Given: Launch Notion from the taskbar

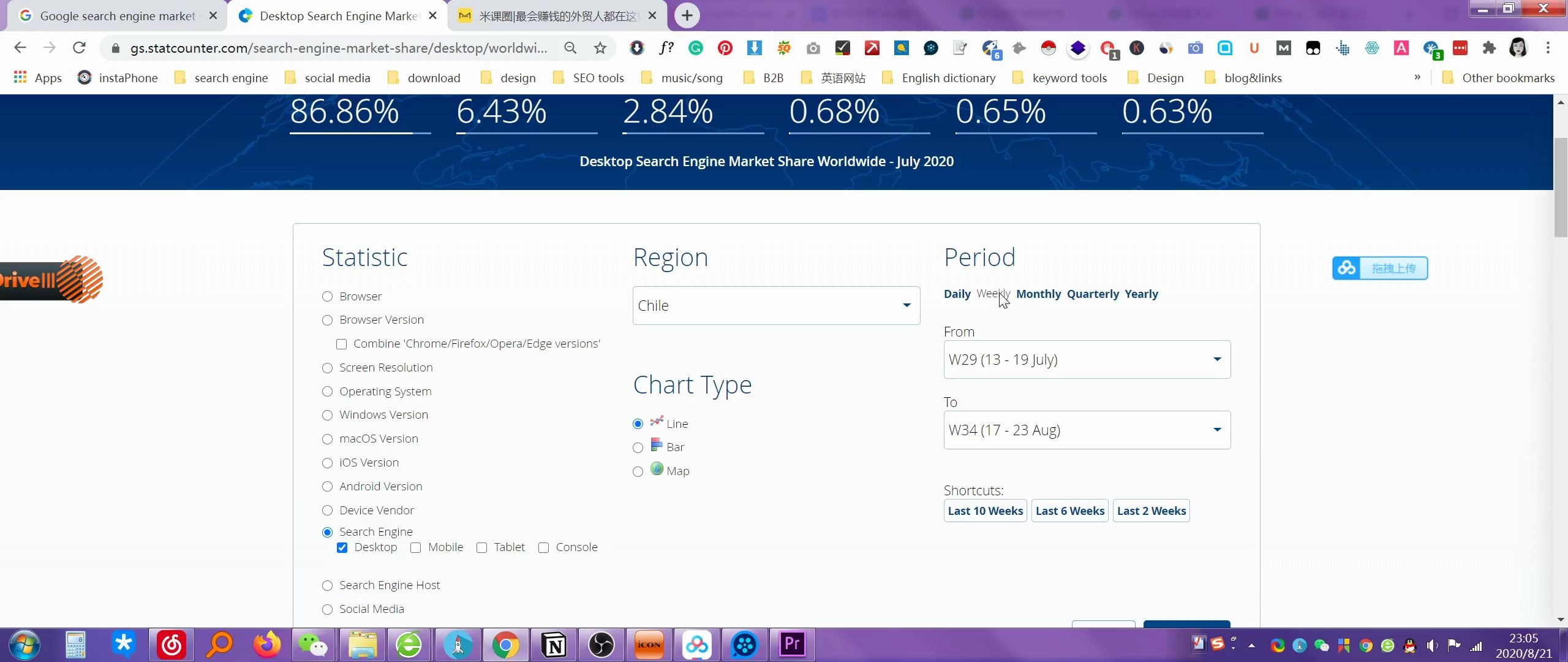Looking at the screenshot, I should [x=554, y=645].
